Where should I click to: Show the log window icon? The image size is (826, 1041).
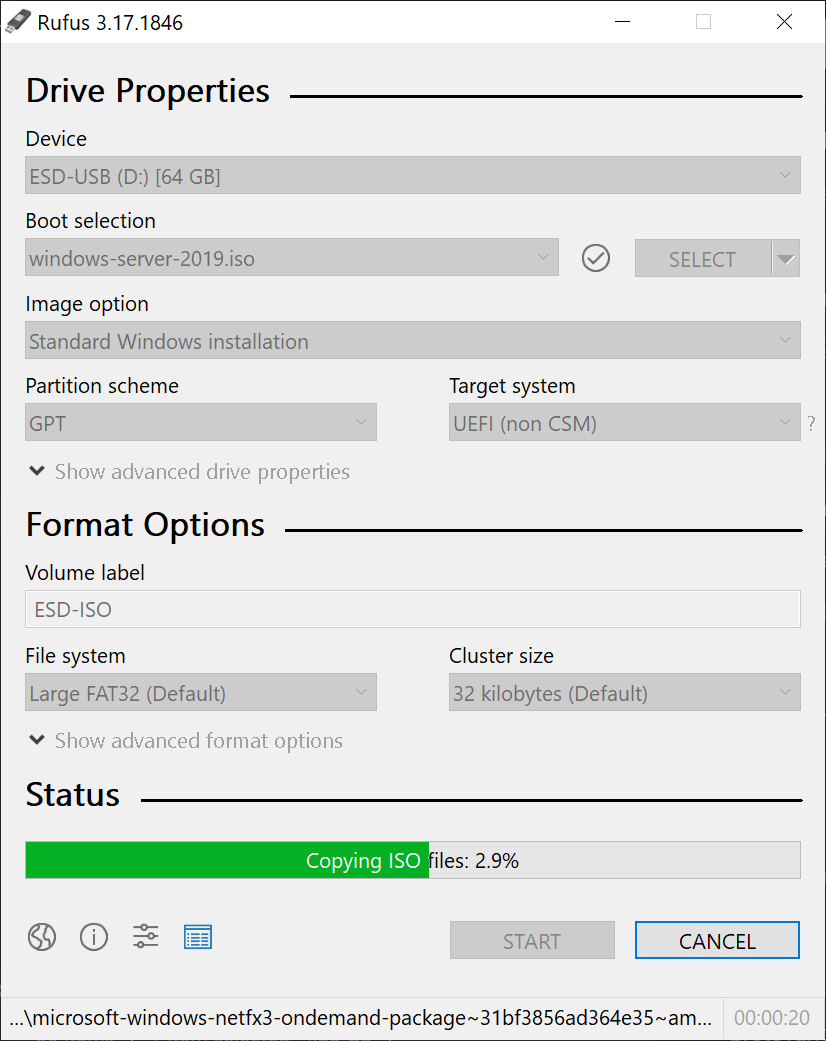(198, 937)
